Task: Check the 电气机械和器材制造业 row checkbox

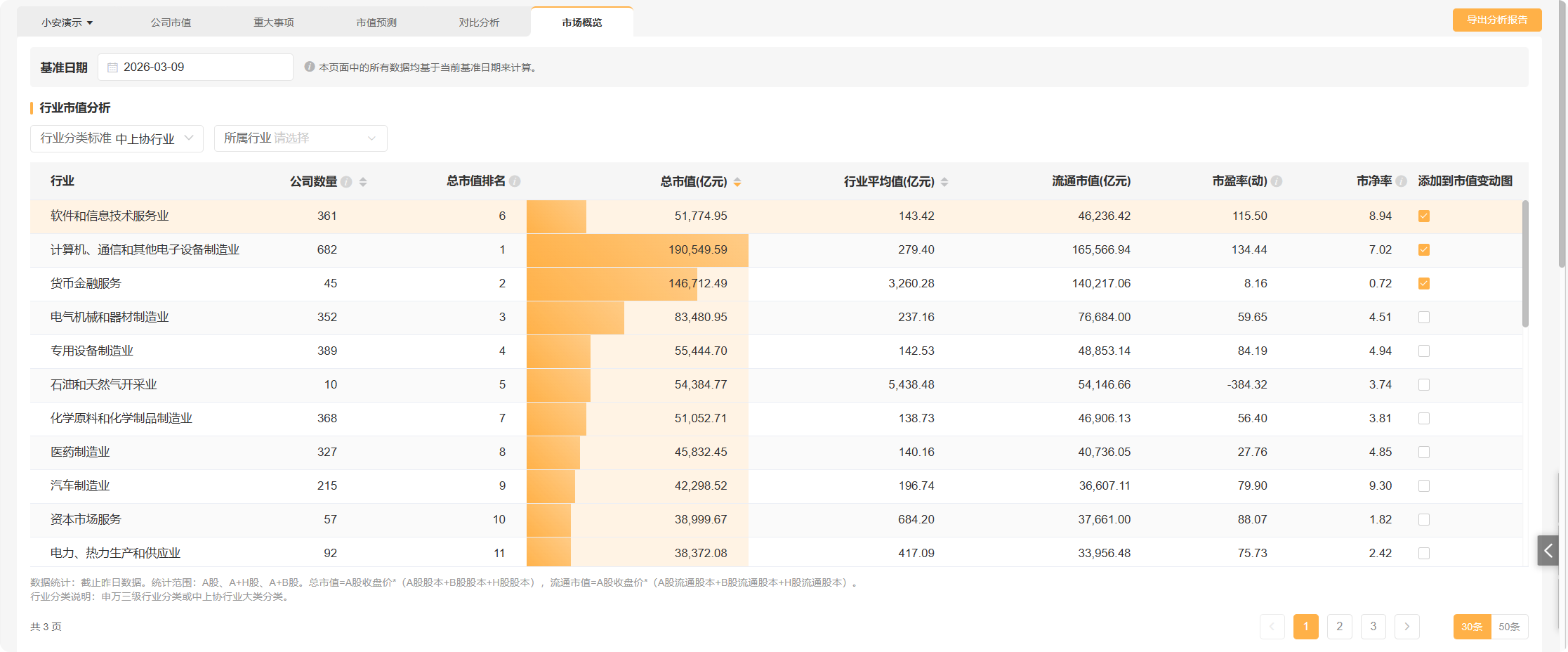Action: (x=1424, y=318)
